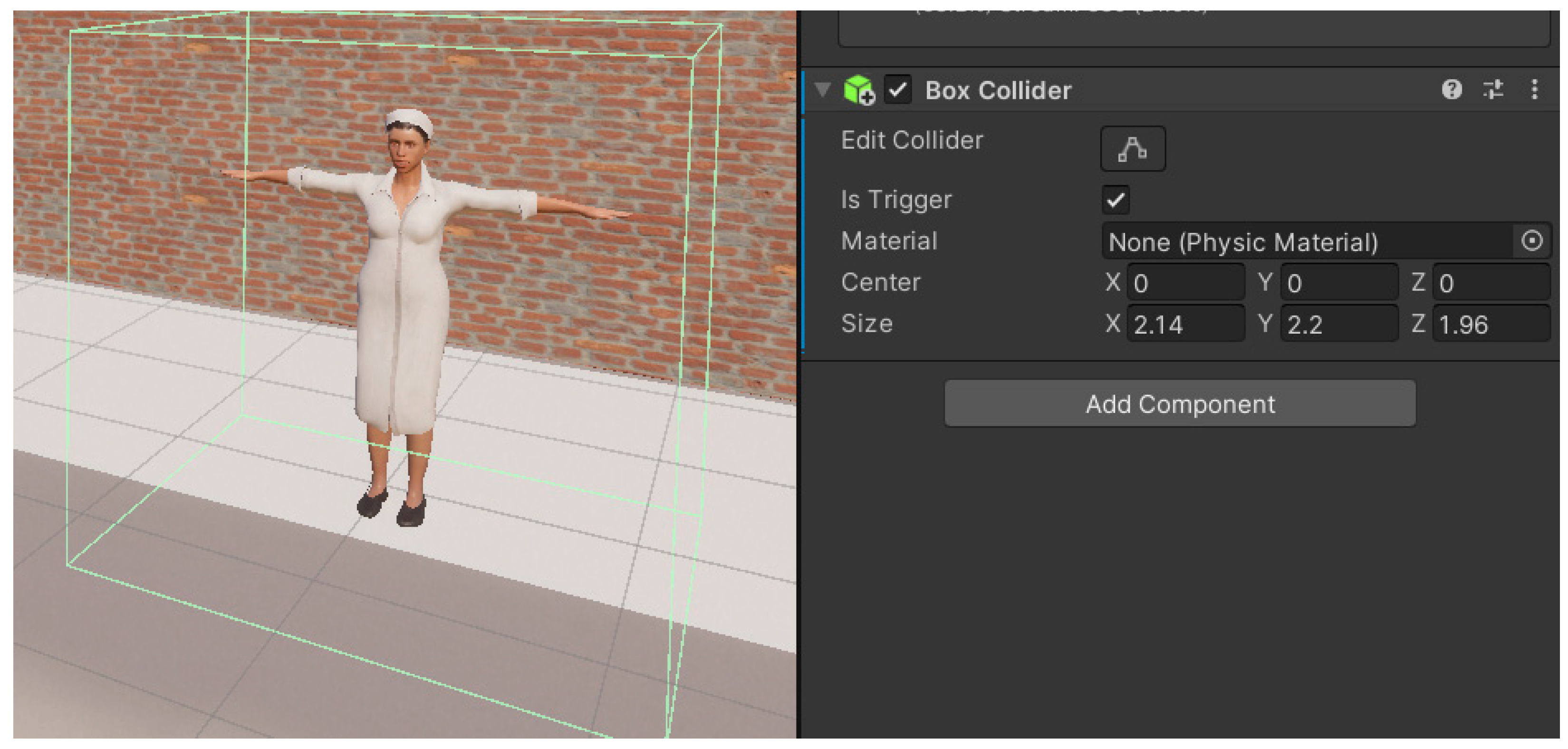This screenshot has height=749, width=1568.
Task: Open Box Collider preset settings icon
Action: point(1493,89)
